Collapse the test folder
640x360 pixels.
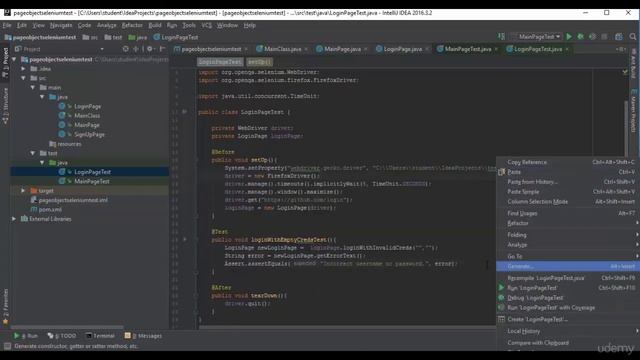click(x=33, y=153)
